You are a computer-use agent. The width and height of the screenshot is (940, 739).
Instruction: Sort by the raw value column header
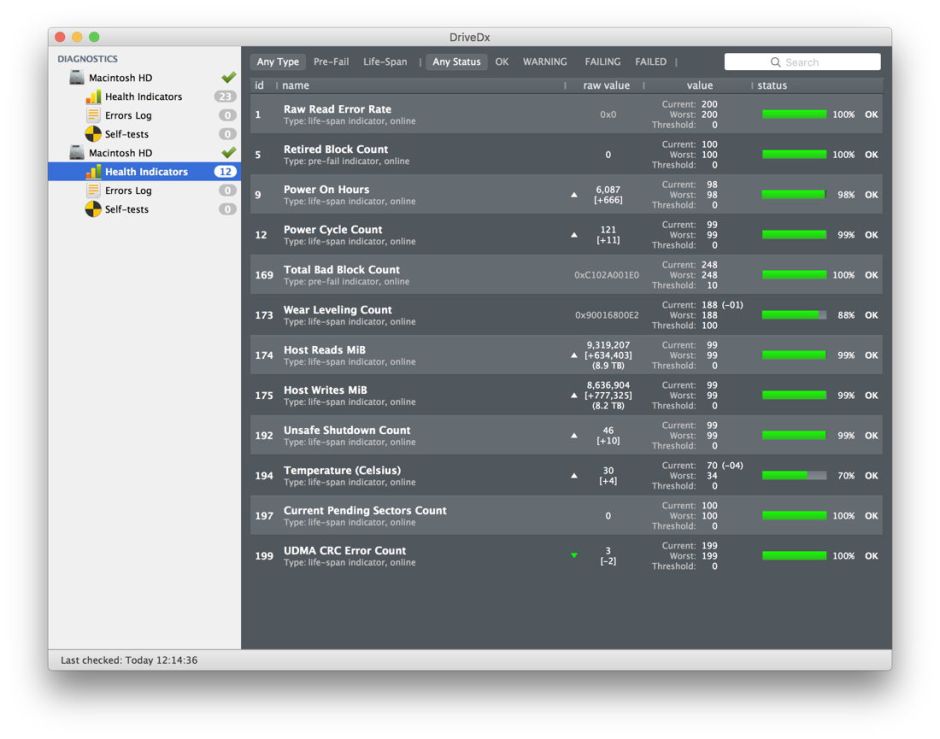click(x=606, y=86)
